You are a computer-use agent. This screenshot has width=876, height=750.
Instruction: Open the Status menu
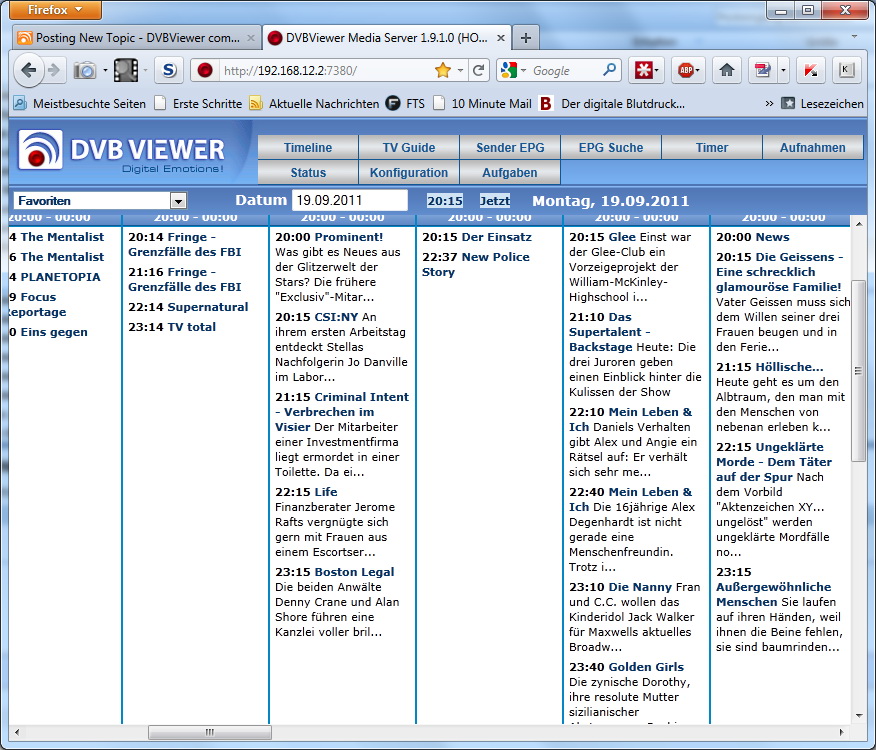[x=308, y=173]
